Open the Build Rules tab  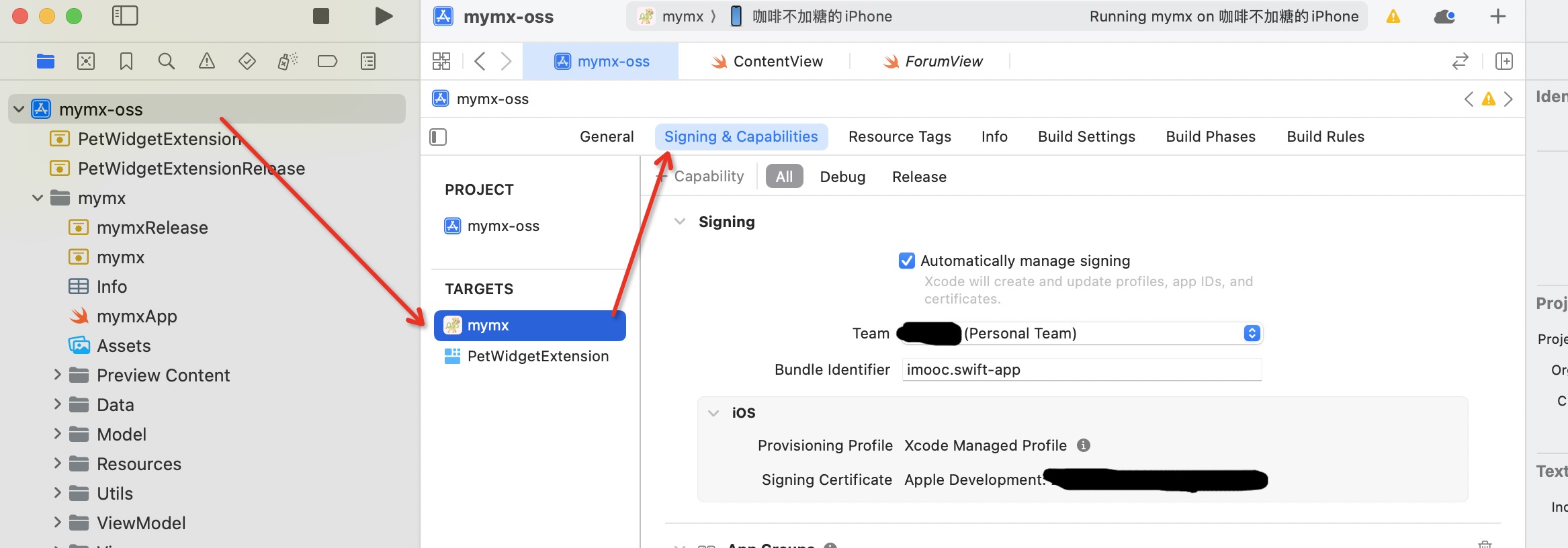point(1325,137)
